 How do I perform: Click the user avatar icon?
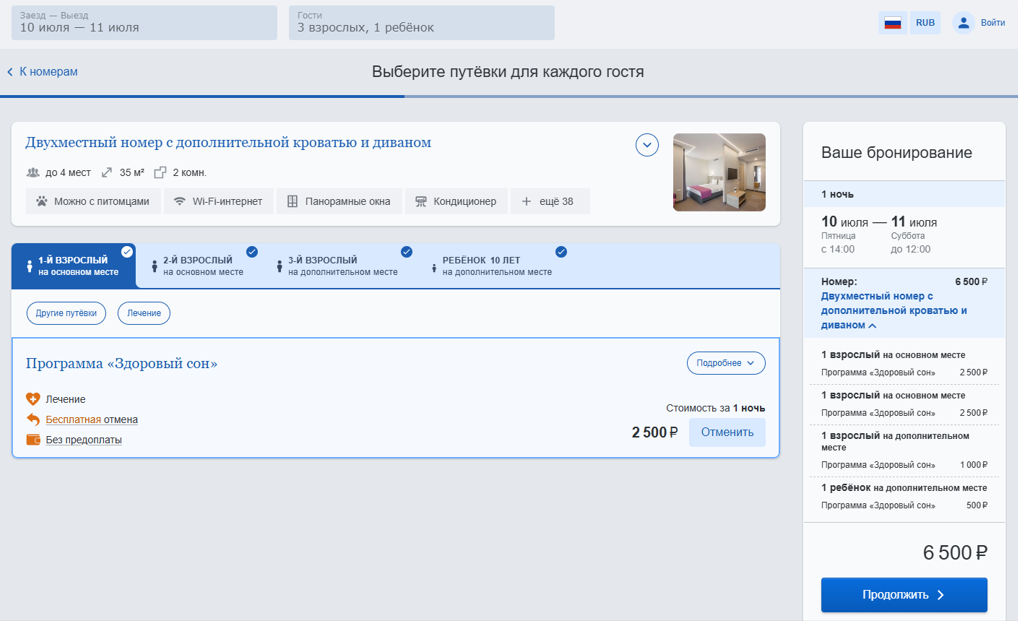[963, 23]
